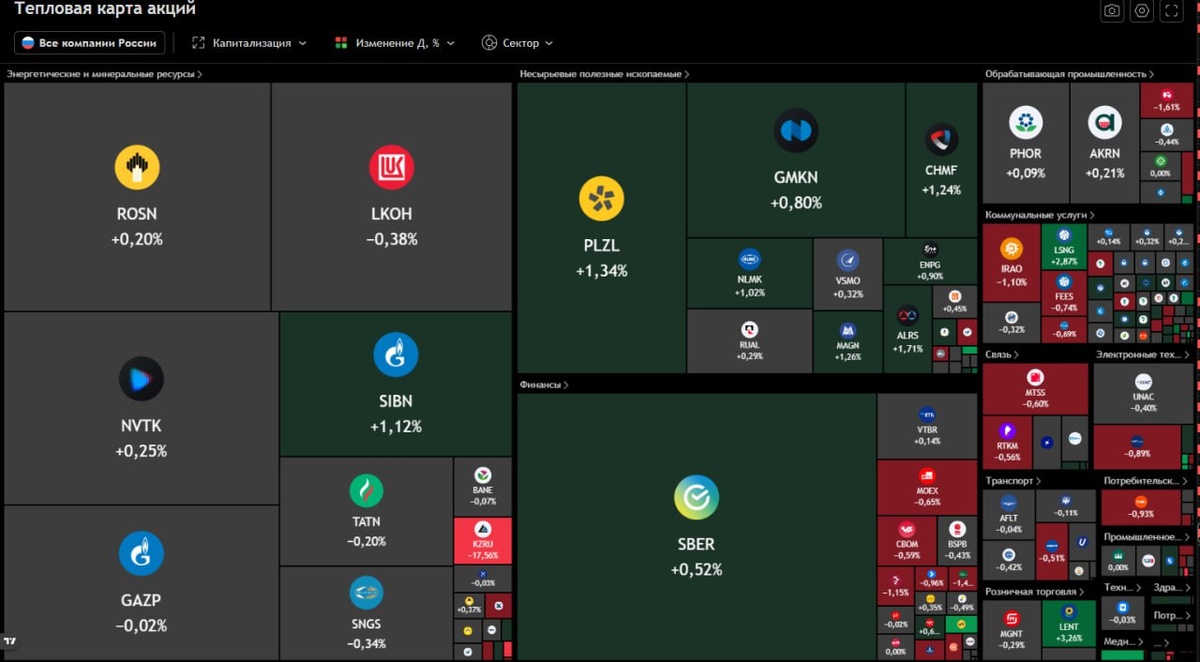This screenshot has width=1200, height=662.
Task: Open the LENT +3,26% tile
Action: pos(1068,624)
